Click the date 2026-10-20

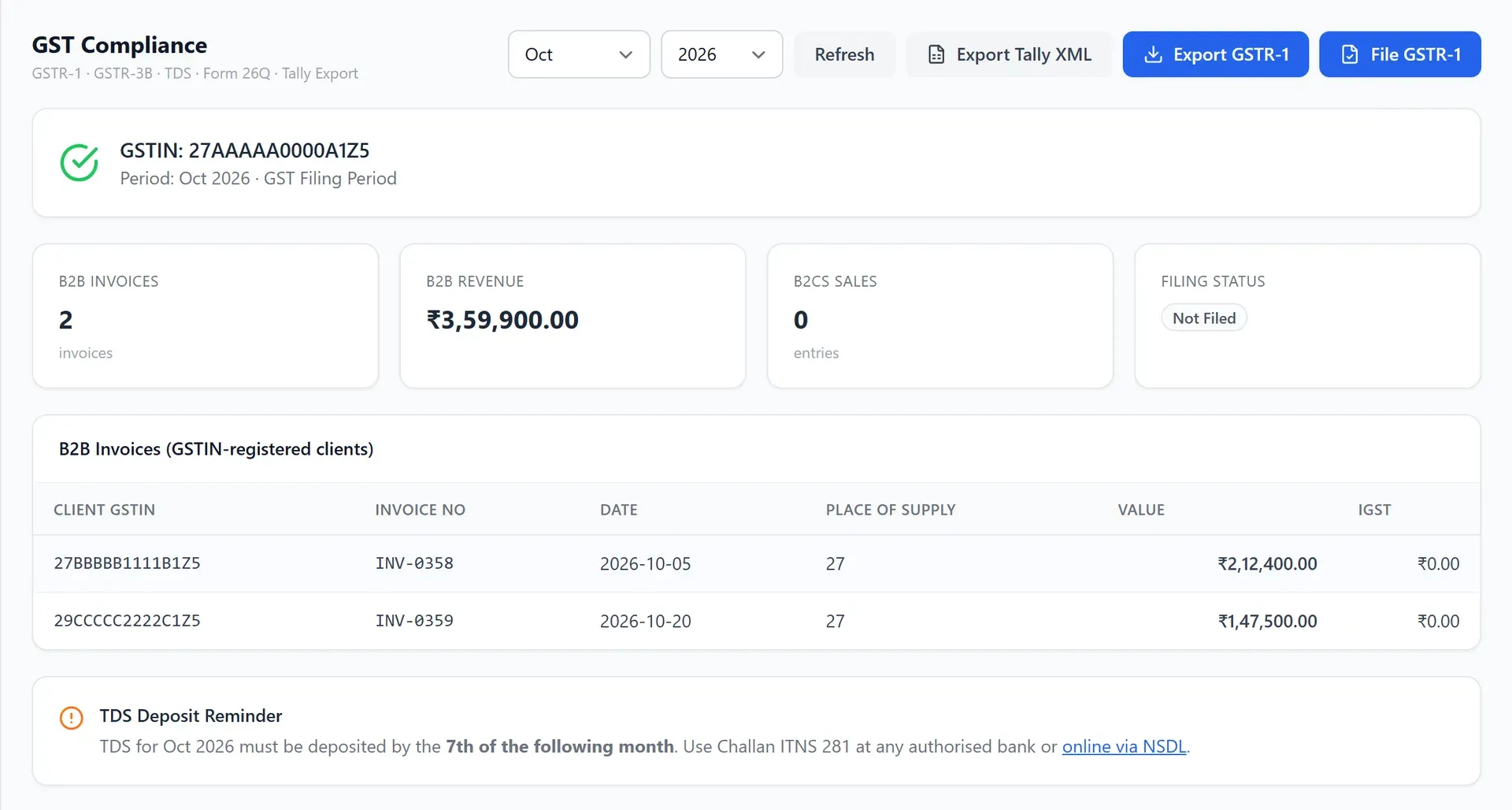[645, 622]
